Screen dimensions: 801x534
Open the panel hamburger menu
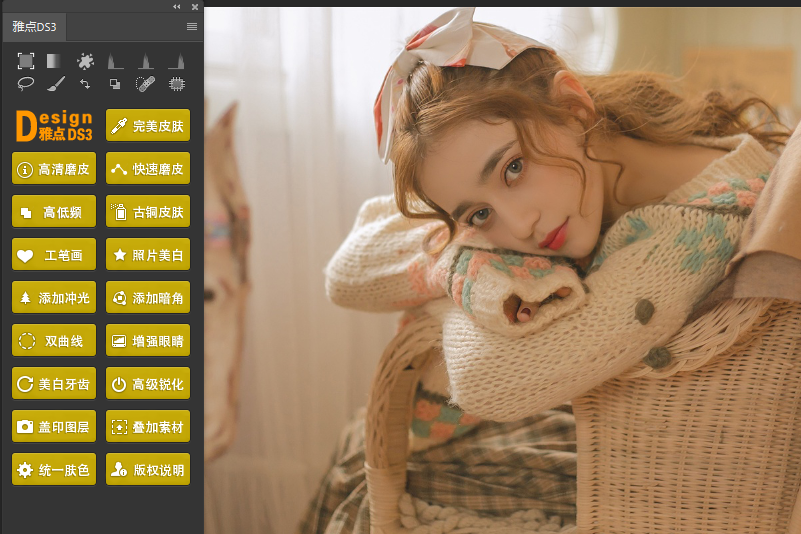tap(192, 27)
